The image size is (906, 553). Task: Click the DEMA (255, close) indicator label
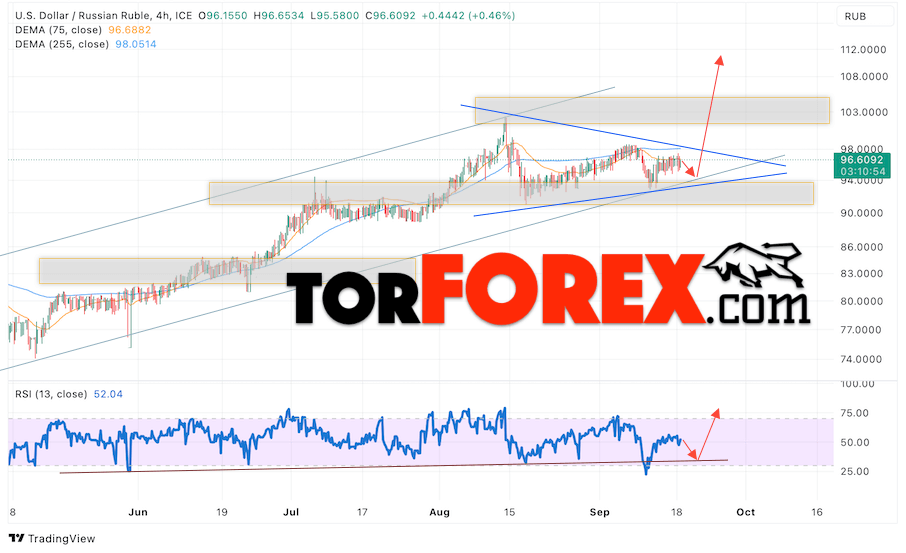(x=62, y=44)
